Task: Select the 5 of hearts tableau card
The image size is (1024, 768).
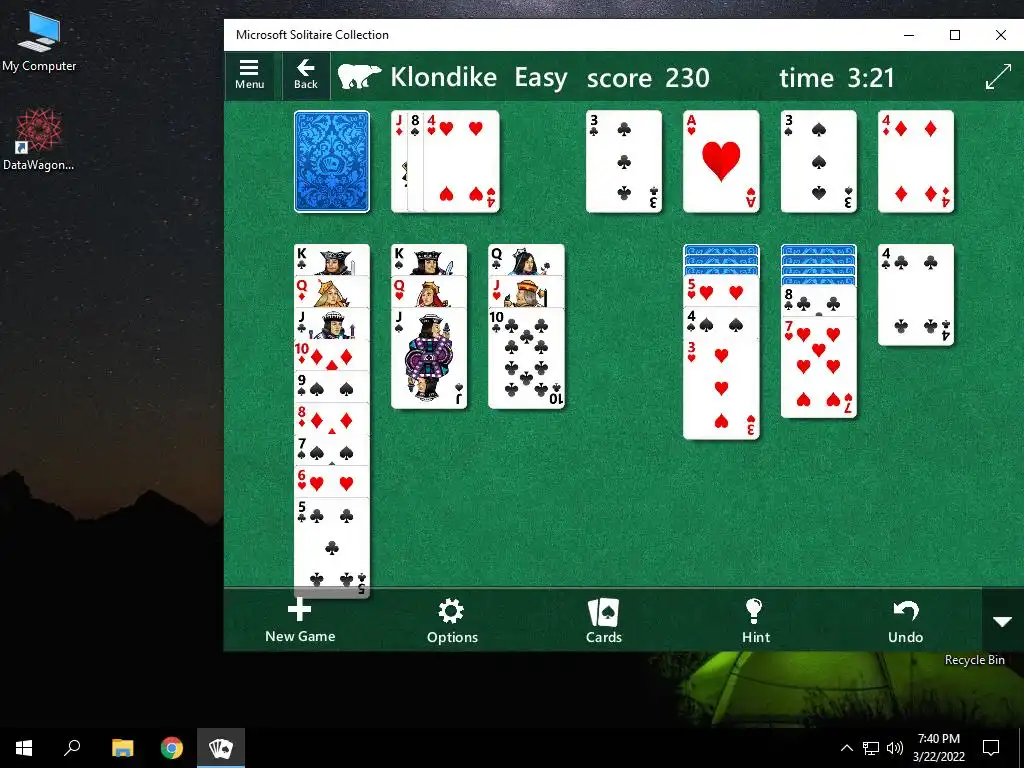Action: point(721,292)
